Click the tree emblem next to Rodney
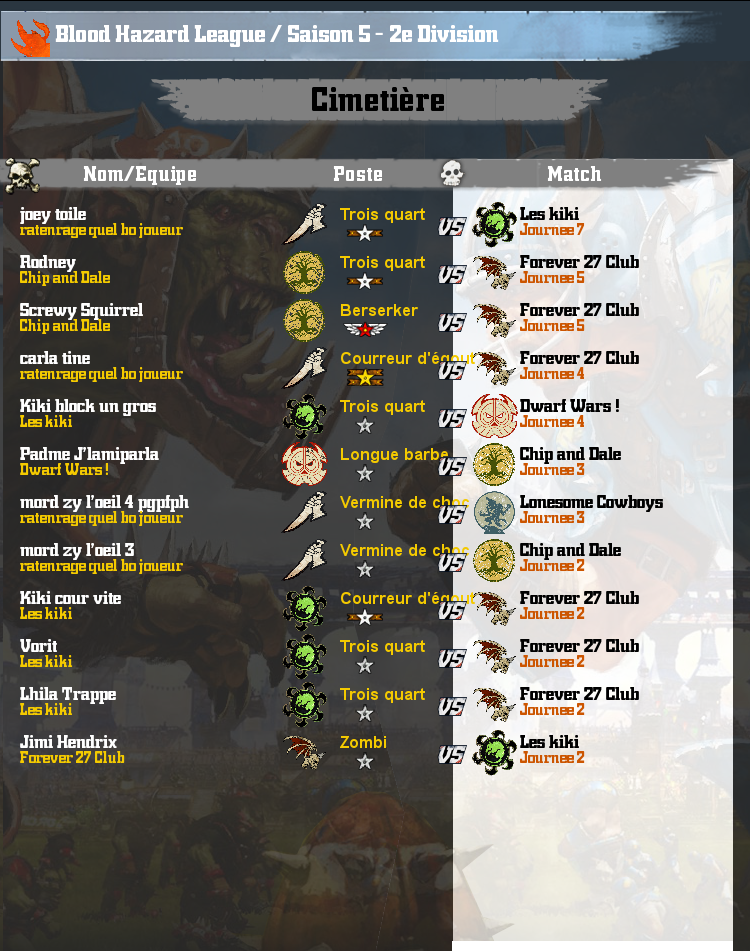The image size is (750, 951). coord(304,272)
